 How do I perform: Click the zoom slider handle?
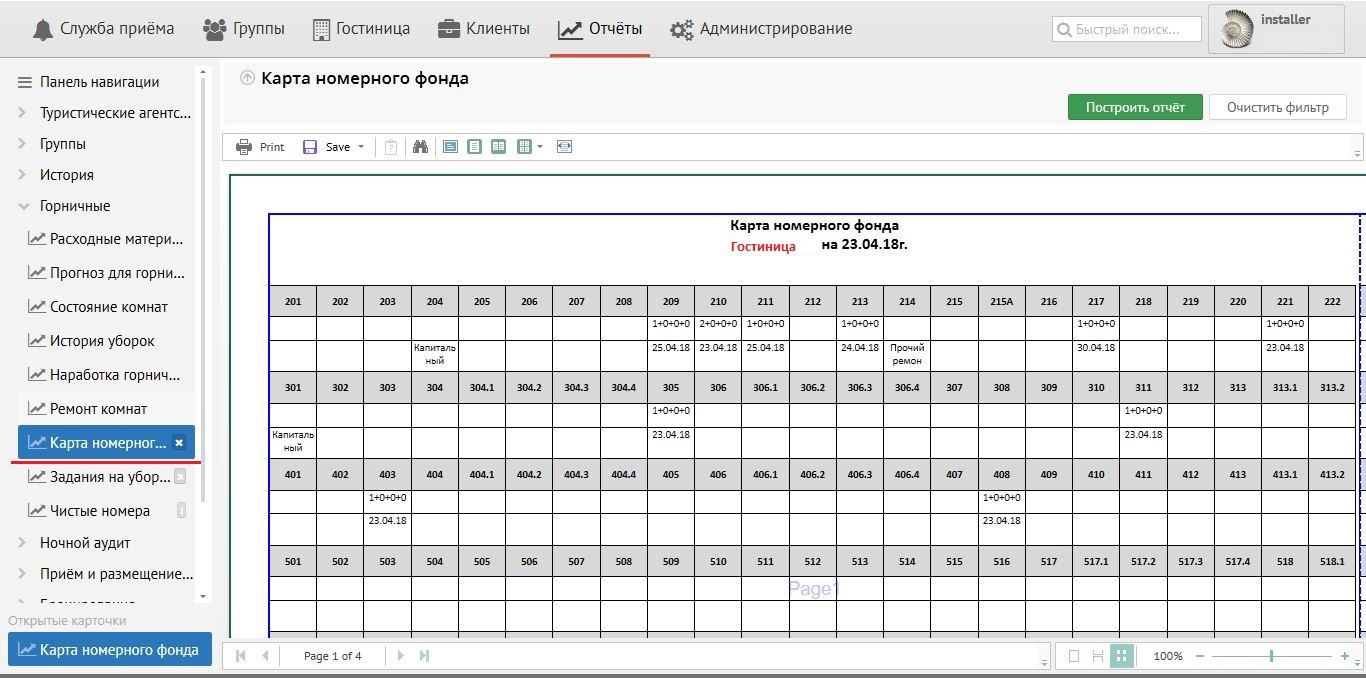click(1271, 656)
